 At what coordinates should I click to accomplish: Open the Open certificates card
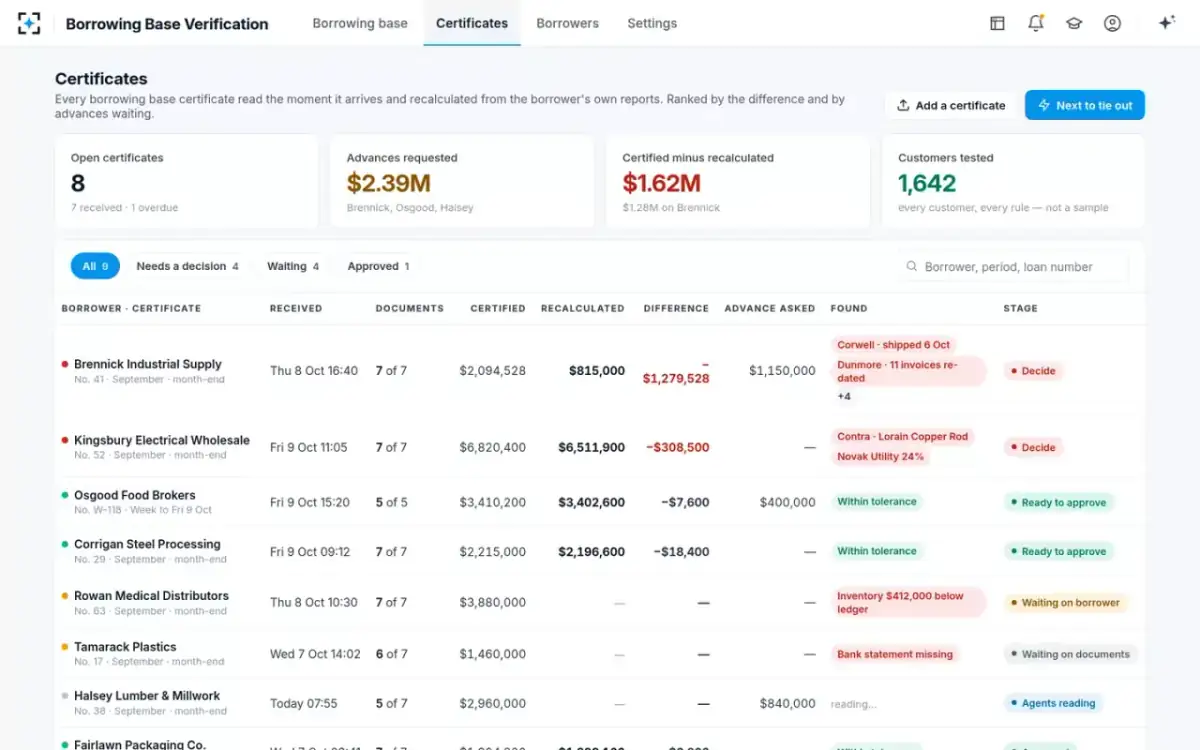coord(187,182)
